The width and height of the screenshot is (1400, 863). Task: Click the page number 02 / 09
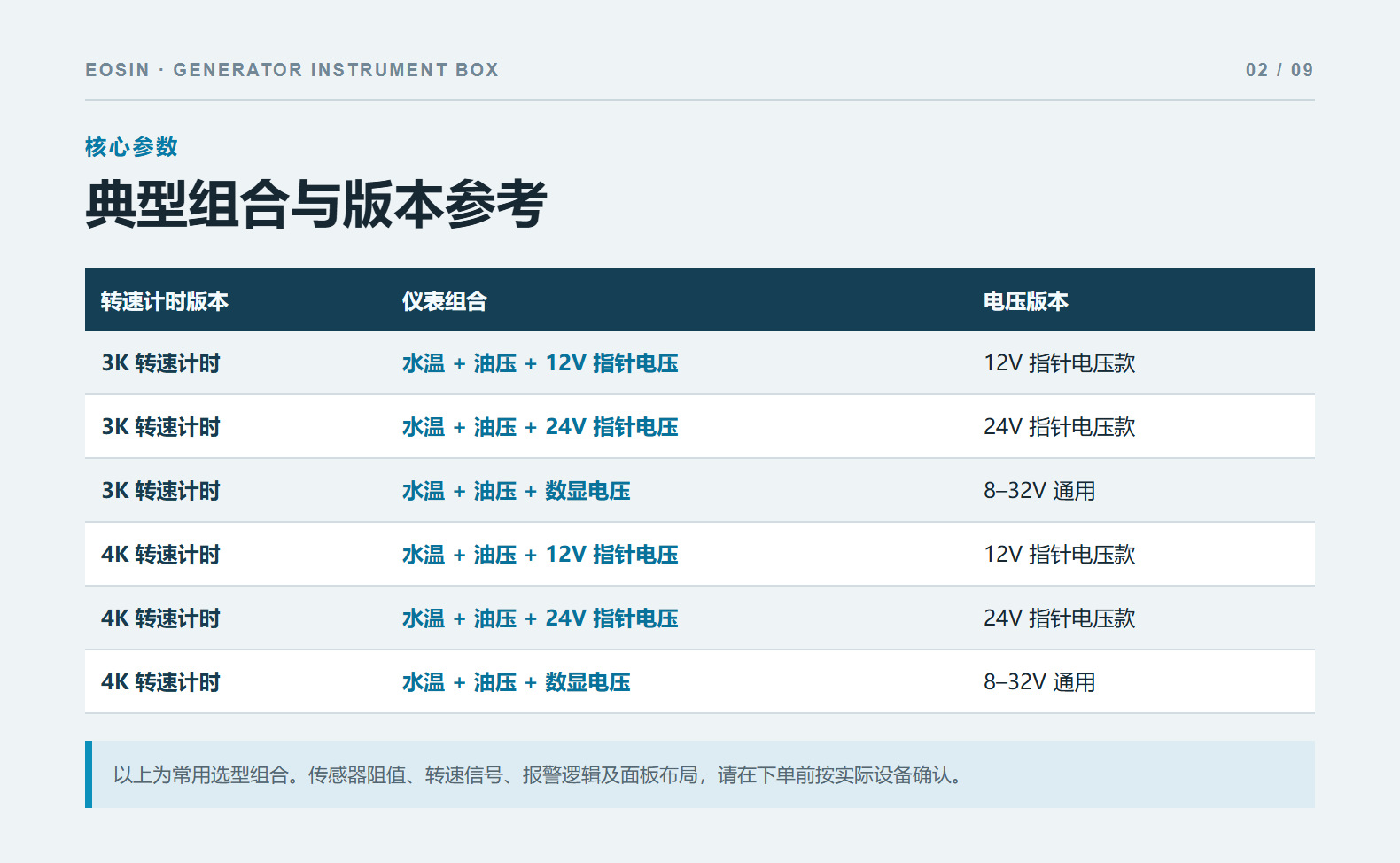point(1279,70)
